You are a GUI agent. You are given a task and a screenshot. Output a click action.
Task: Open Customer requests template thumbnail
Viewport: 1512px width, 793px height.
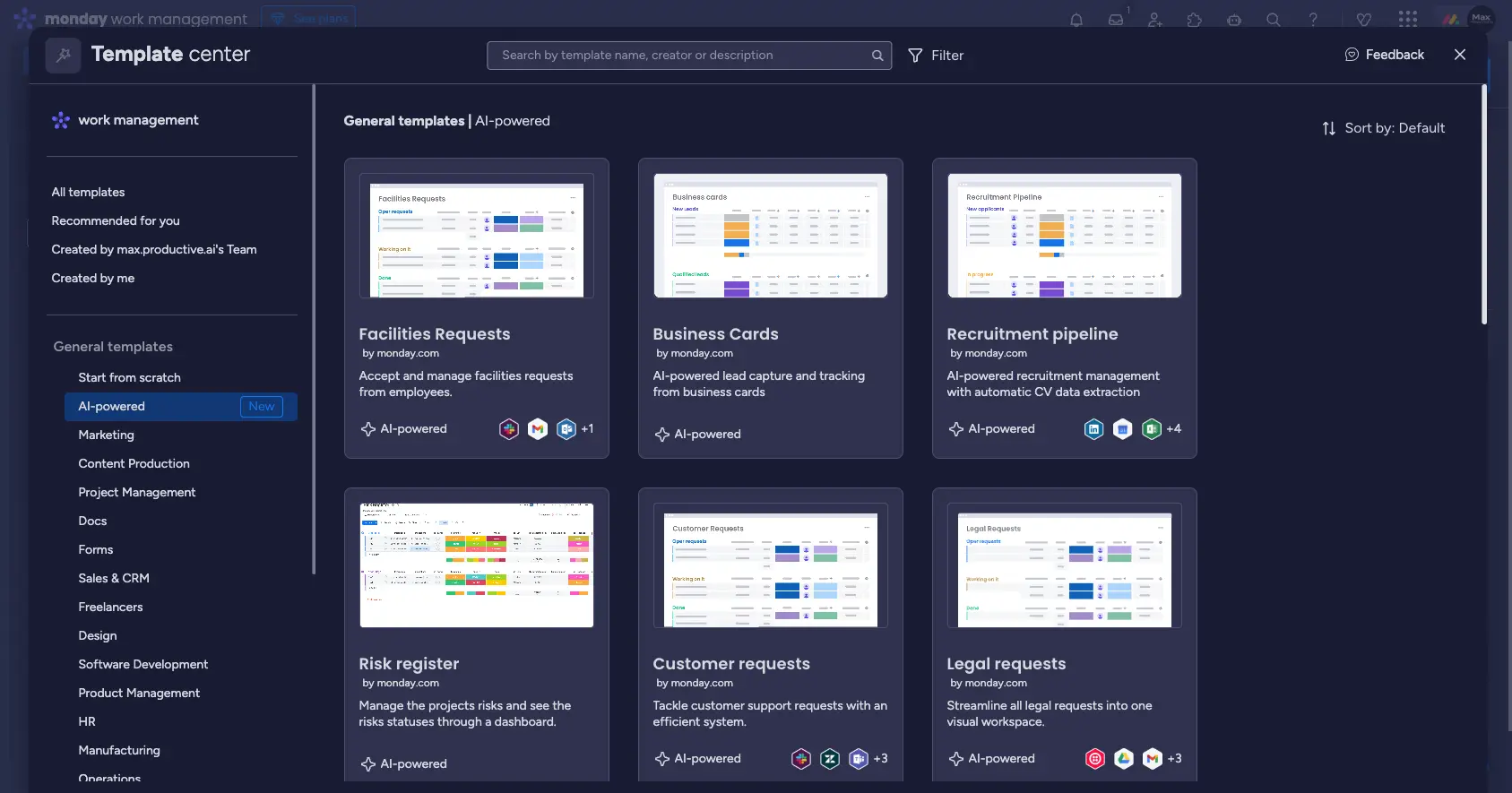click(x=771, y=565)
